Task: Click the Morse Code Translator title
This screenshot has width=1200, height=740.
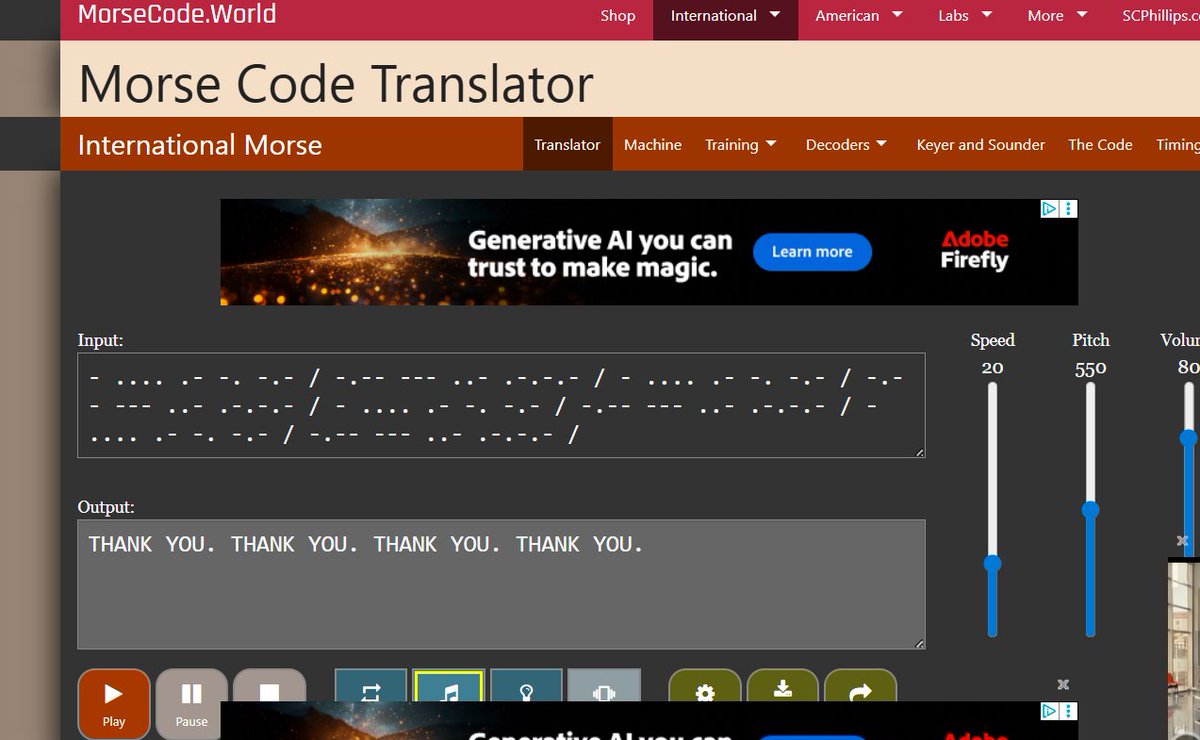Action: tap(335, 84)
